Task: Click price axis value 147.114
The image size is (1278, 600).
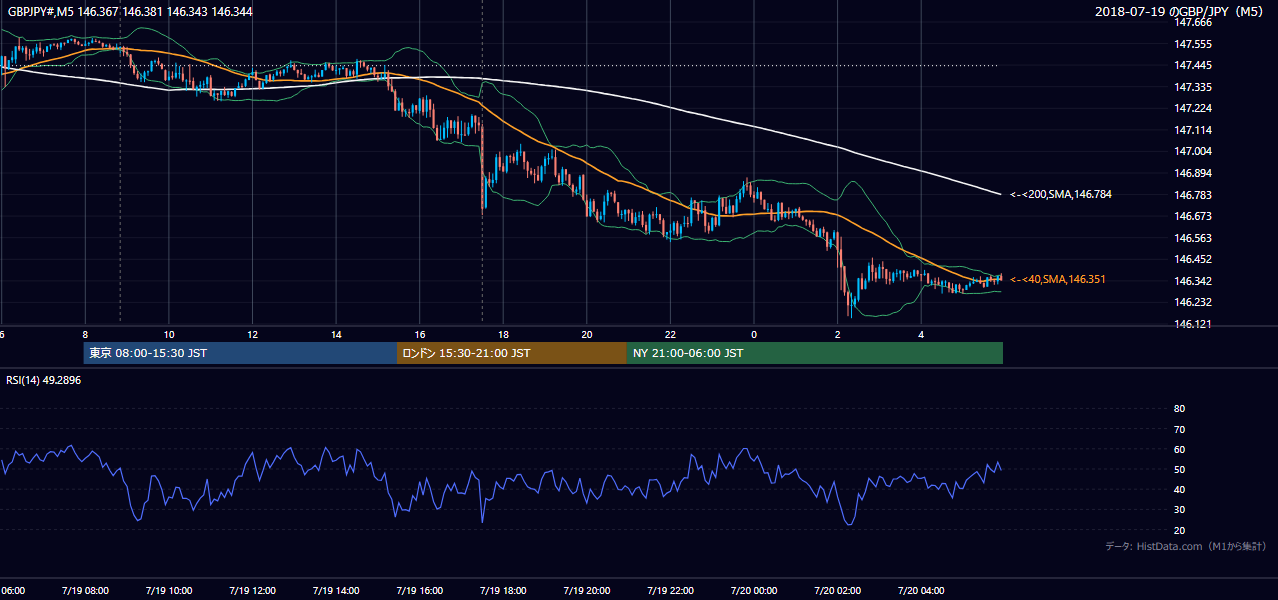Action: click(x=1194, y=131)
